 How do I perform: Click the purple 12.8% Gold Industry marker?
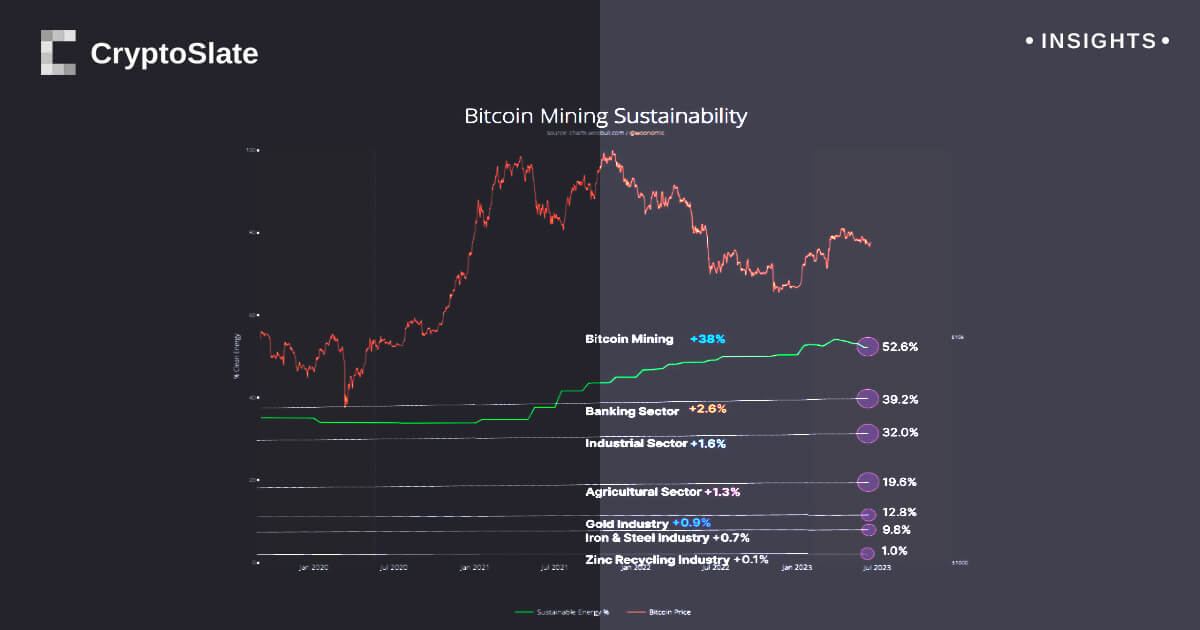tap(868, 514)
